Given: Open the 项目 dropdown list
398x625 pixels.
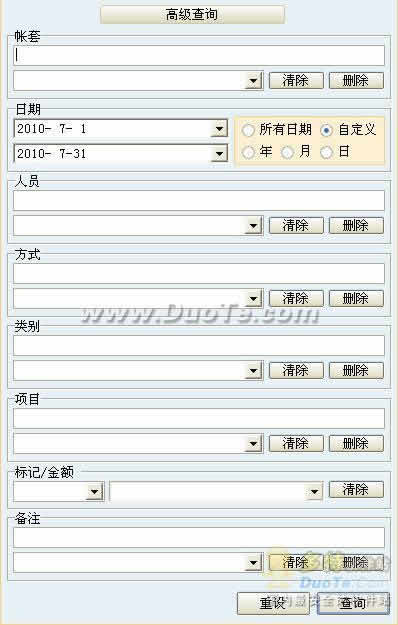Looking at the screenshot, I should (x=253, y=444).
